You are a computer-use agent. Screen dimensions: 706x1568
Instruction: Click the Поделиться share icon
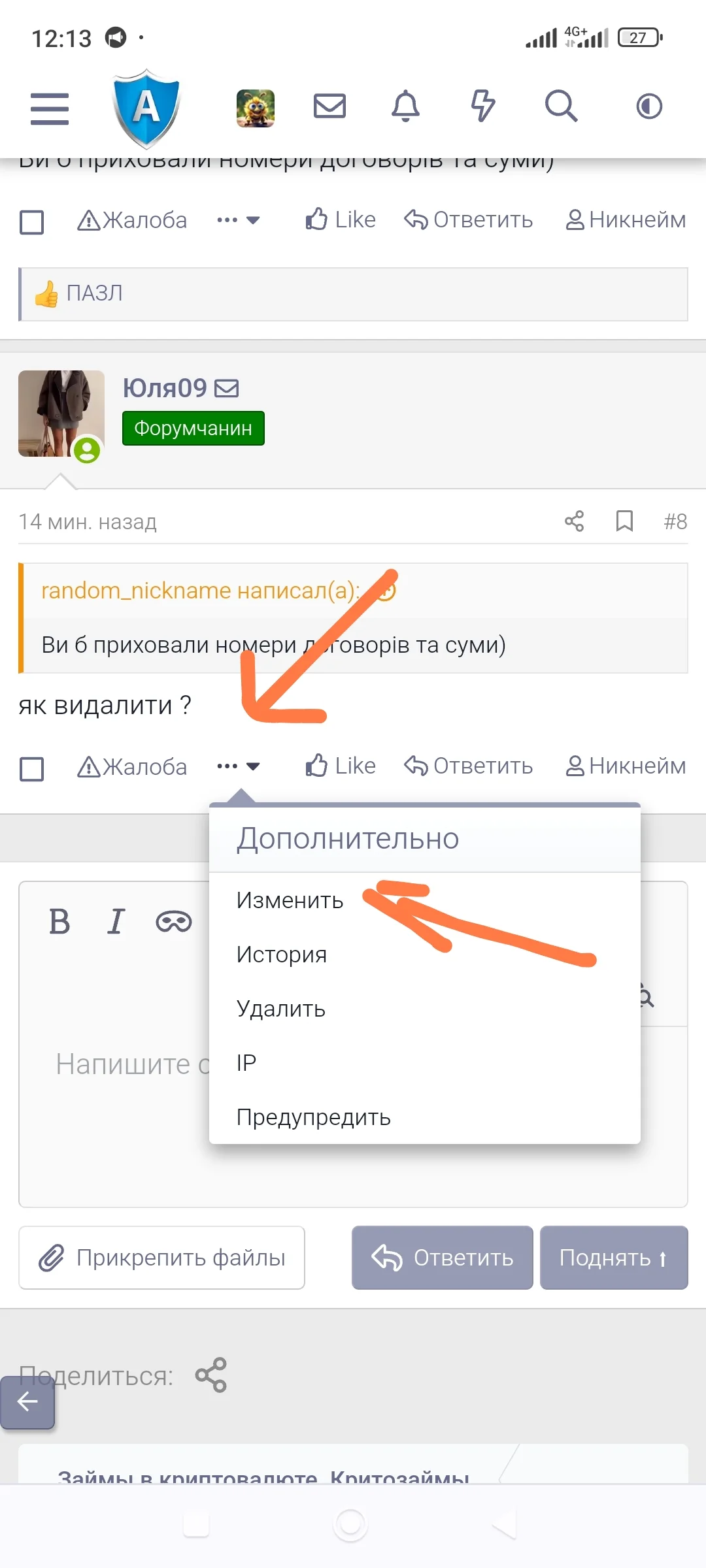coord(210,1375)
